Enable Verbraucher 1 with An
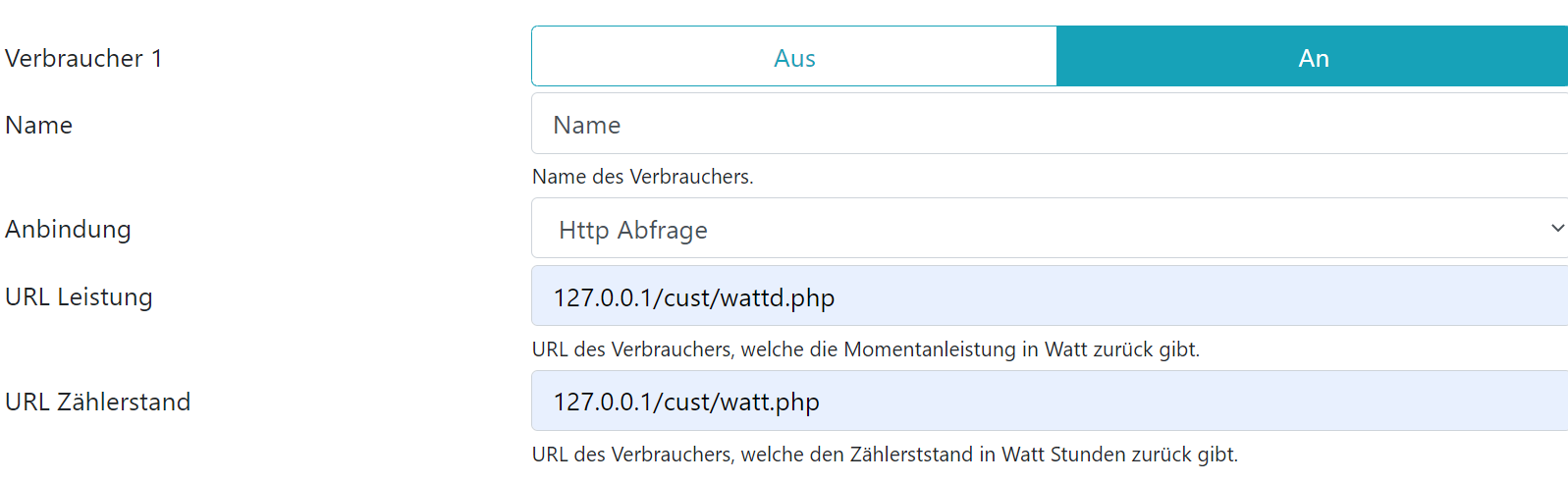The image size is (1568, 483). point(1312,58)
